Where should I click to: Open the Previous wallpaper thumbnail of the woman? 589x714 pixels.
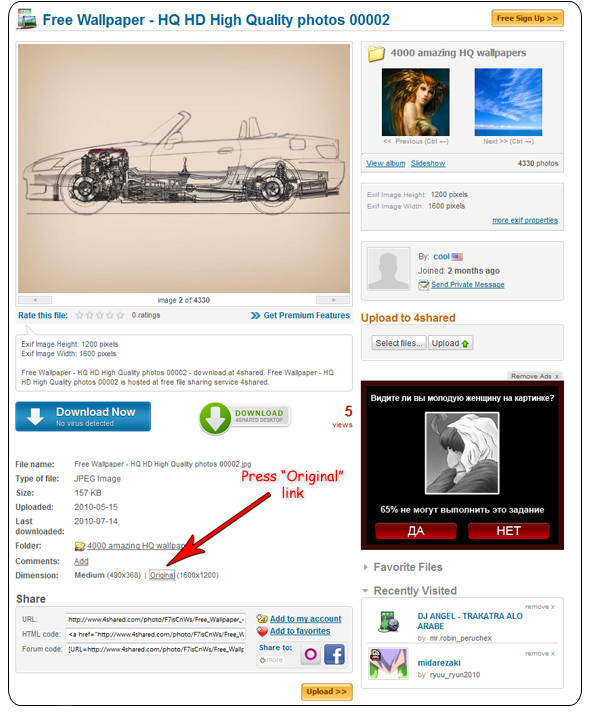point(415,102)
